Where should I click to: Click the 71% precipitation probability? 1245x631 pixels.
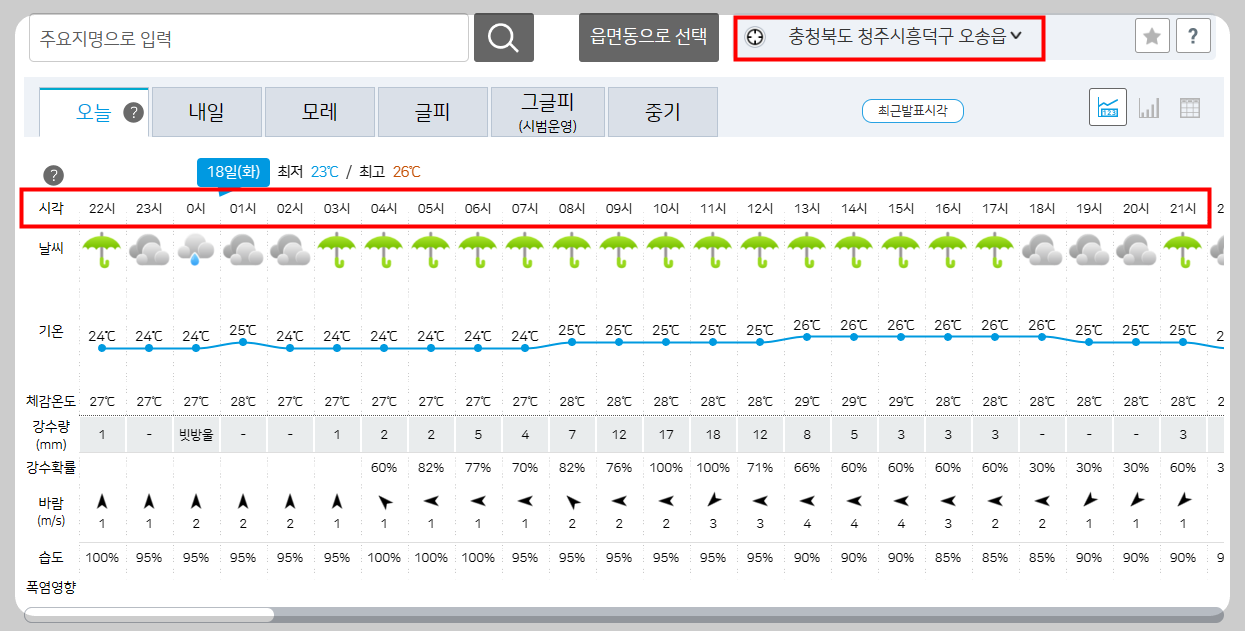(760, 467)
